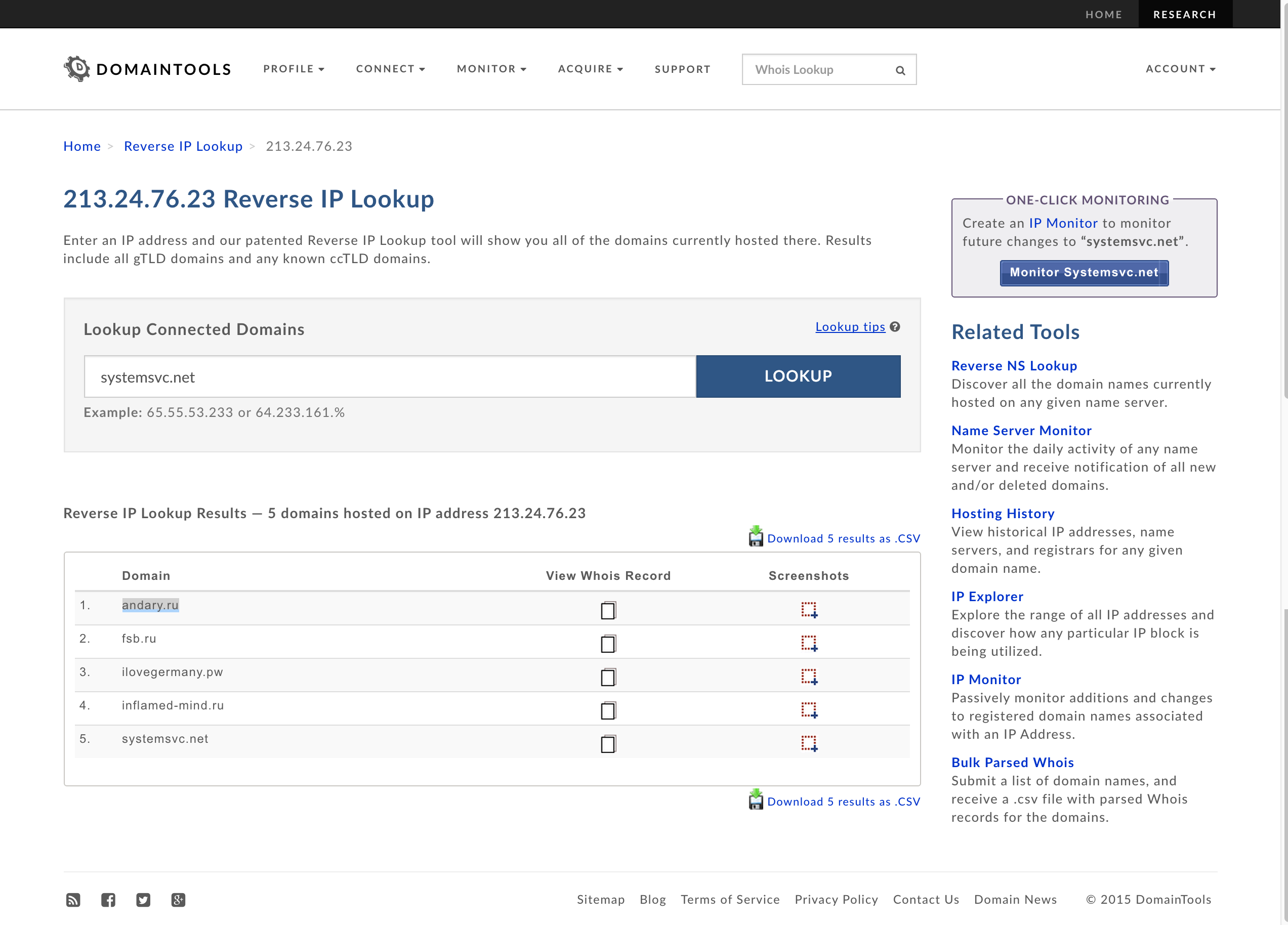
Task: Click the domain input field with systemsvc.net
Action: pyautogui.click(x=390, y=377)
